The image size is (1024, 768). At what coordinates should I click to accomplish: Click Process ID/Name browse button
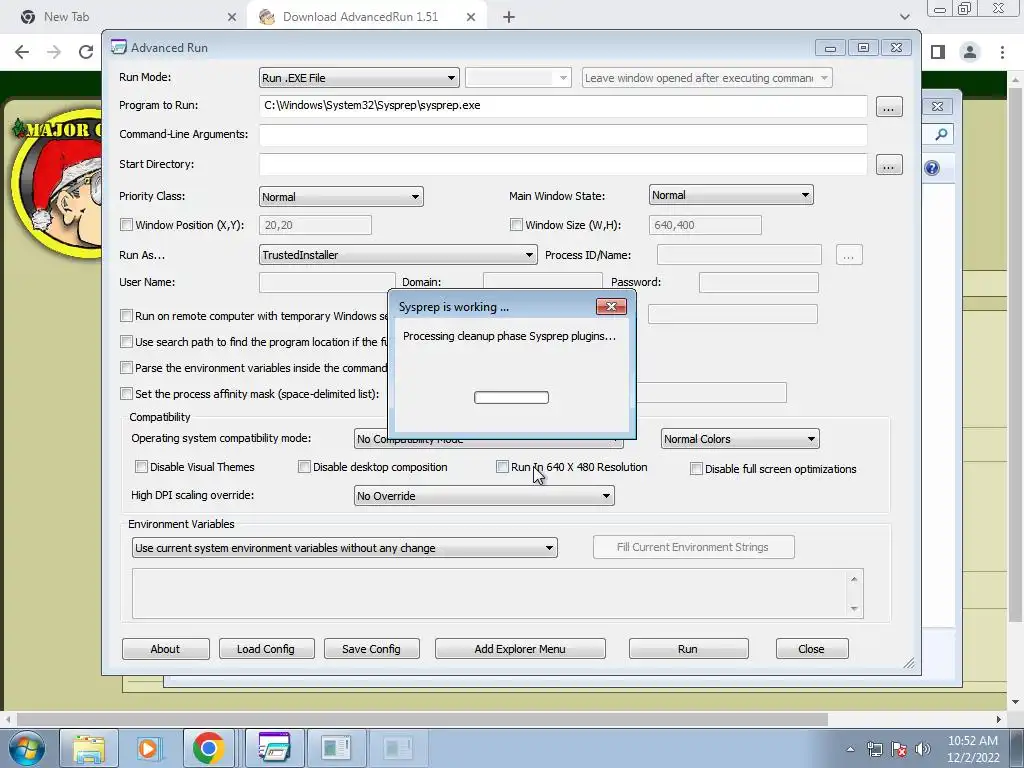click(x=849, y=255)
